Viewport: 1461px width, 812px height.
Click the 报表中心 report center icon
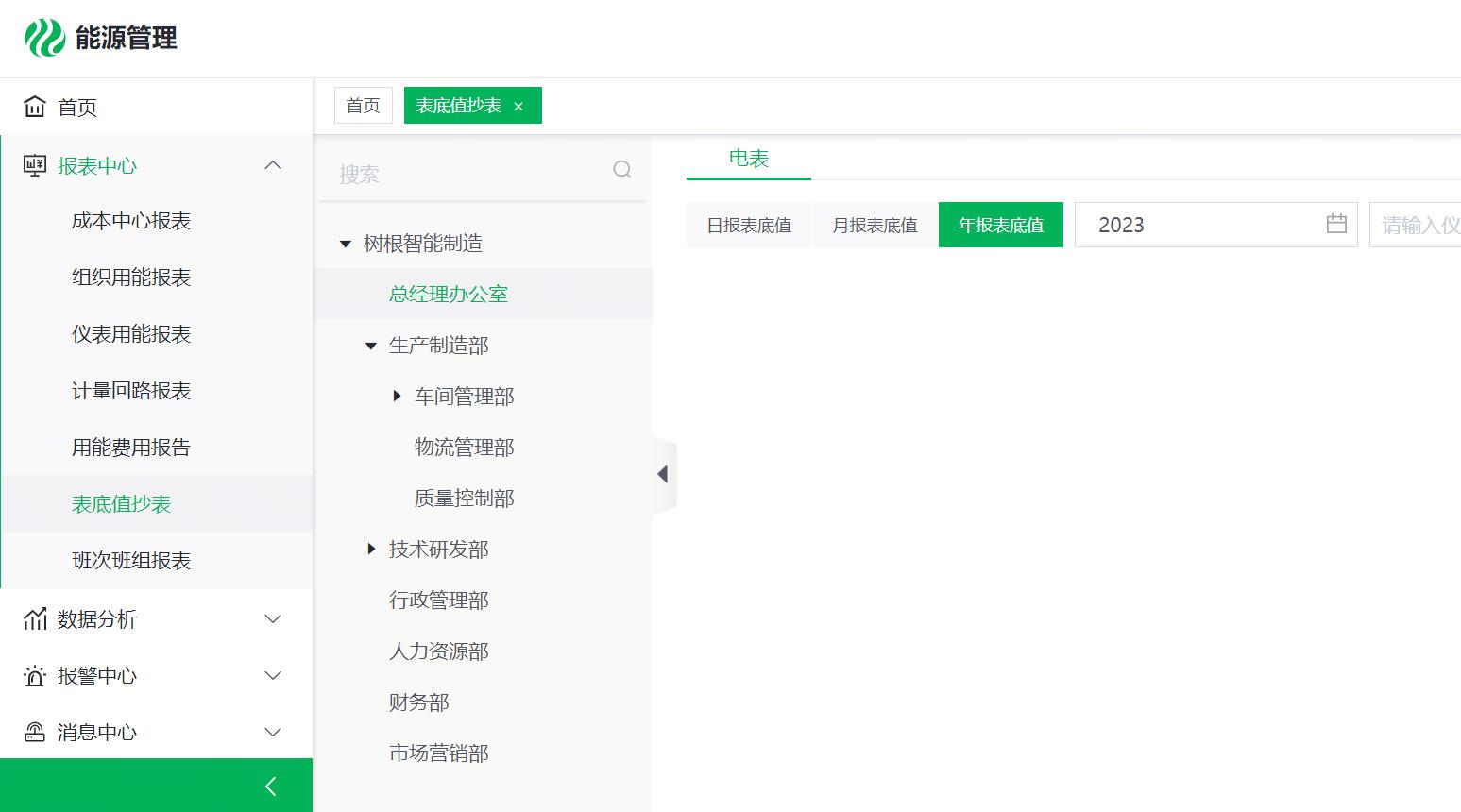34,165
